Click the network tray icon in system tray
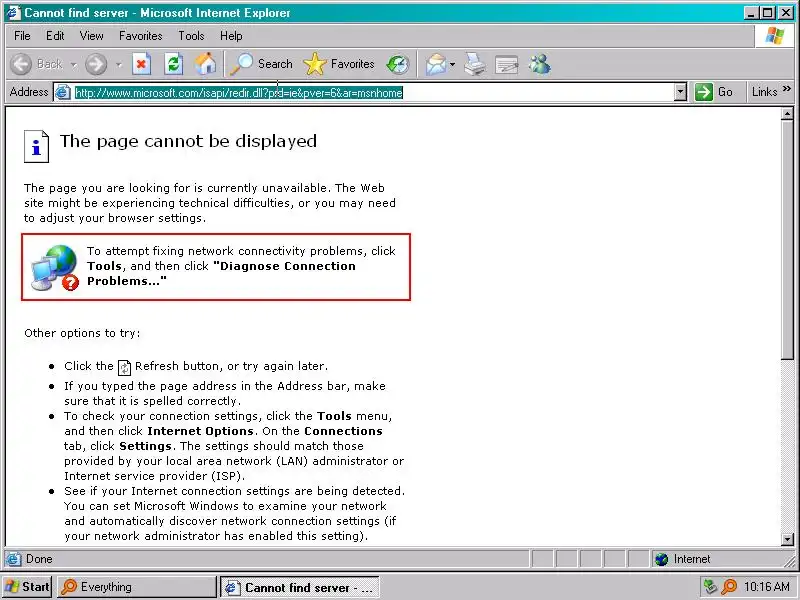Viewport: 800px width, 600px height. click(x=710, y=587)
